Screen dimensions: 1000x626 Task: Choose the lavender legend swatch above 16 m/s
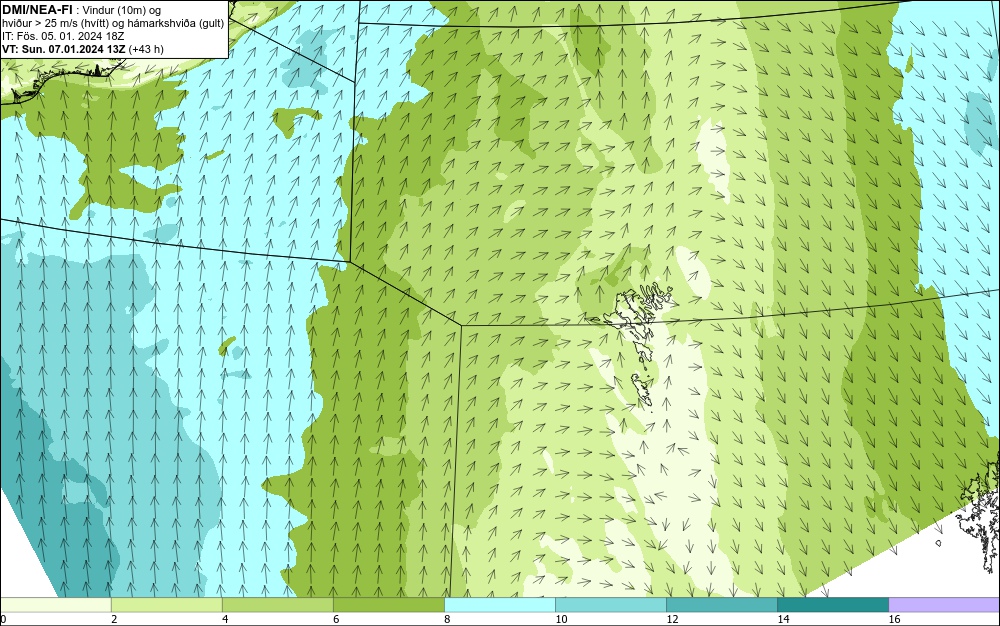coord(944,604)
